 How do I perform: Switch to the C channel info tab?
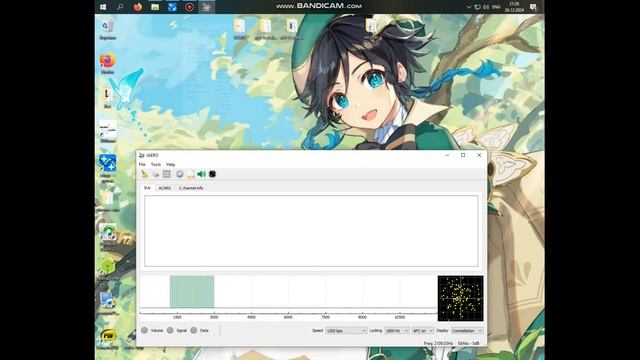191,188
